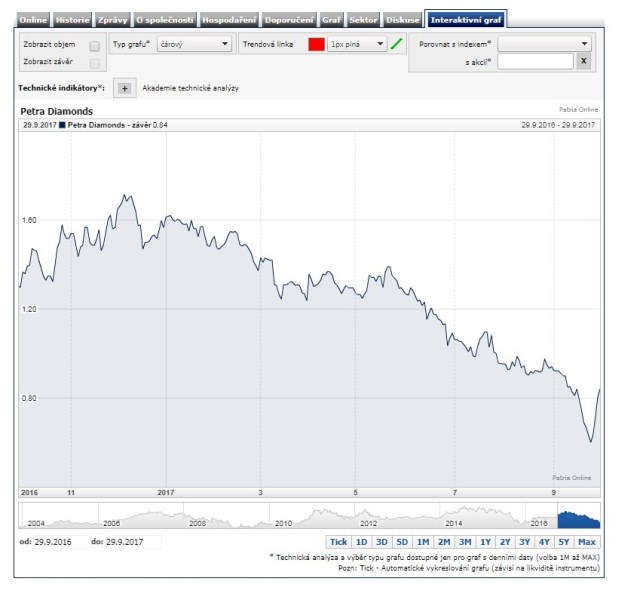This screenshot has height=600, width=643.
Task: Expand the Porovnat s indexem dropdown
Action: pyautogui.click(x=544, y=44)
